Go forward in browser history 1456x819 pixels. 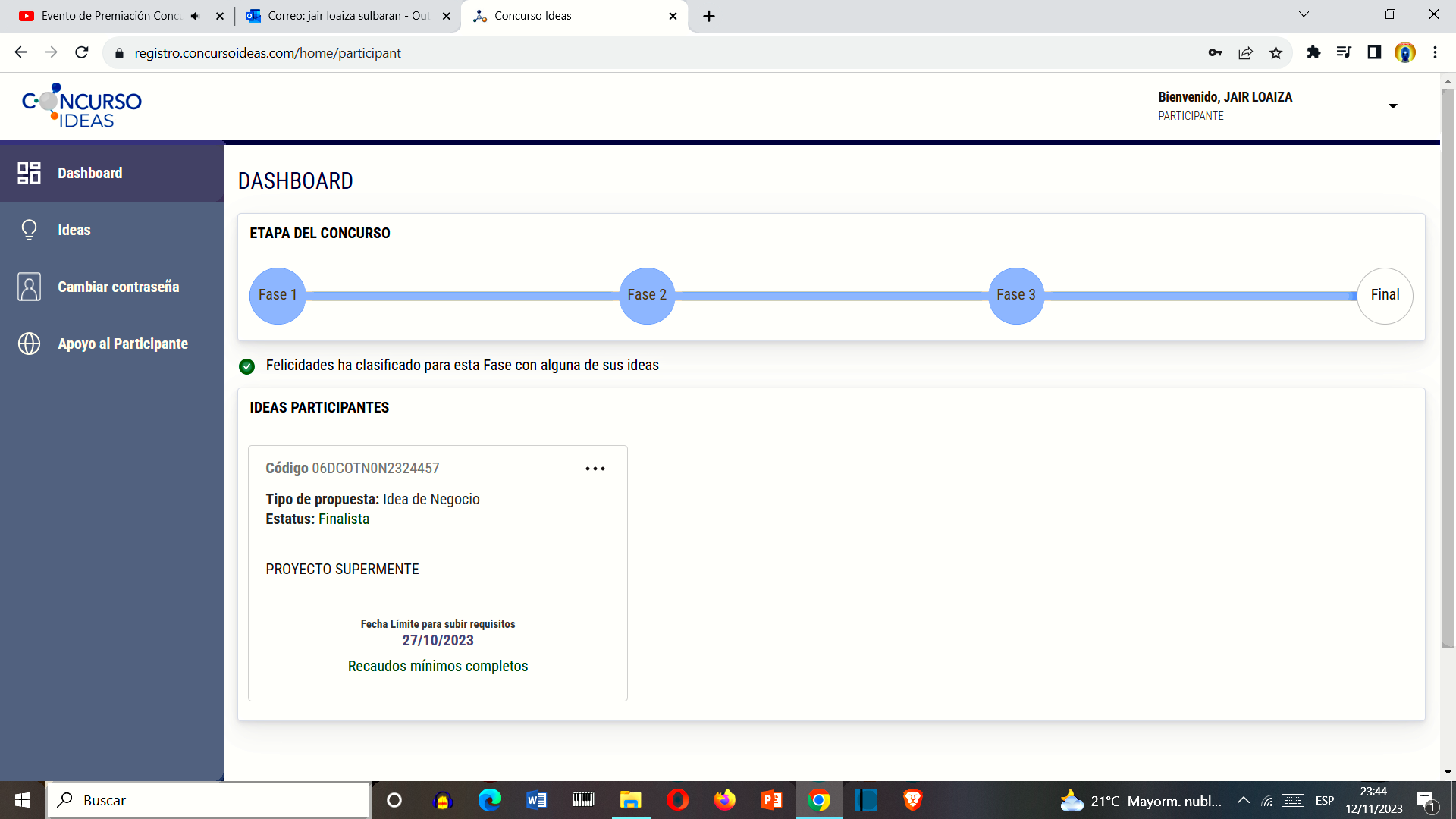coord(51,52)
